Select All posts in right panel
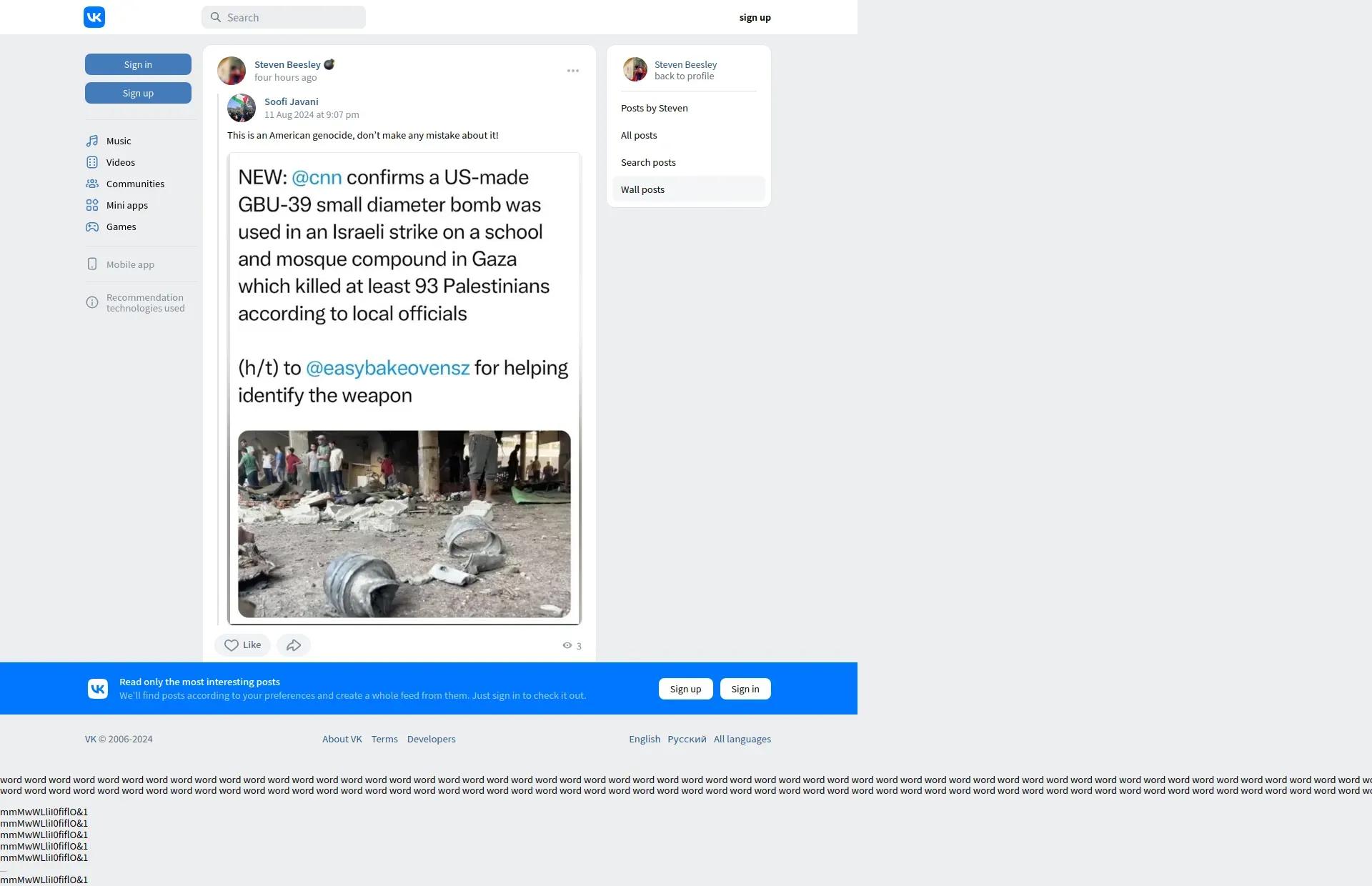 click(x=639, y=135)
